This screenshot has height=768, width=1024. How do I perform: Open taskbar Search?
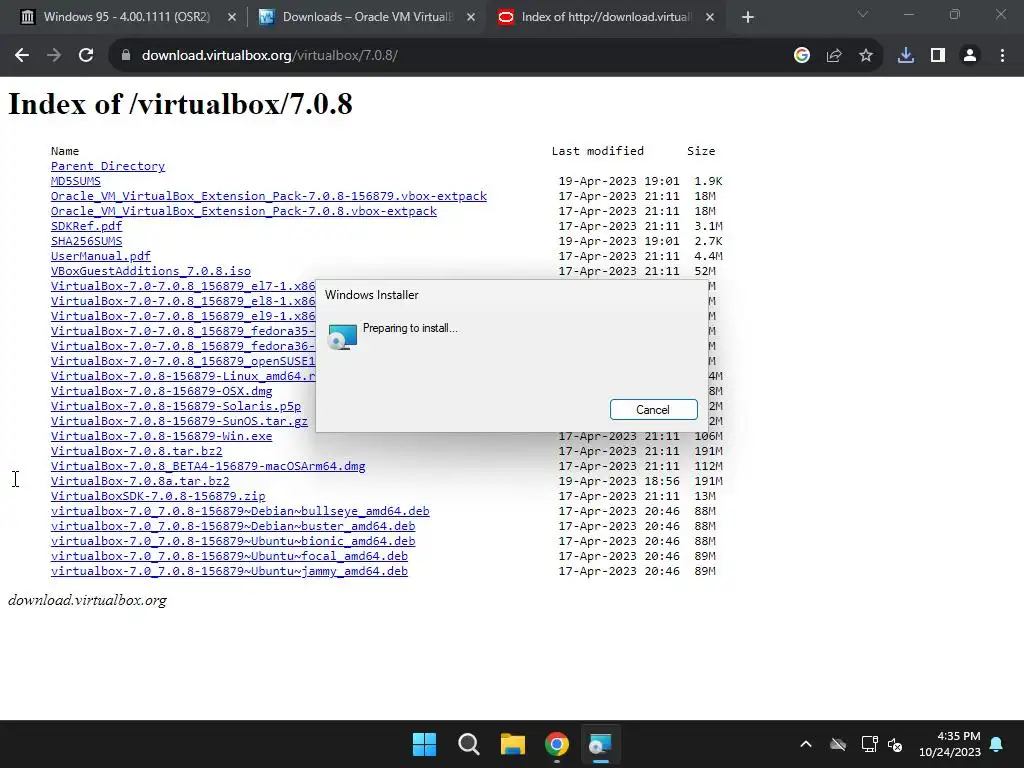pyautogui.click(x=469, y=744)
